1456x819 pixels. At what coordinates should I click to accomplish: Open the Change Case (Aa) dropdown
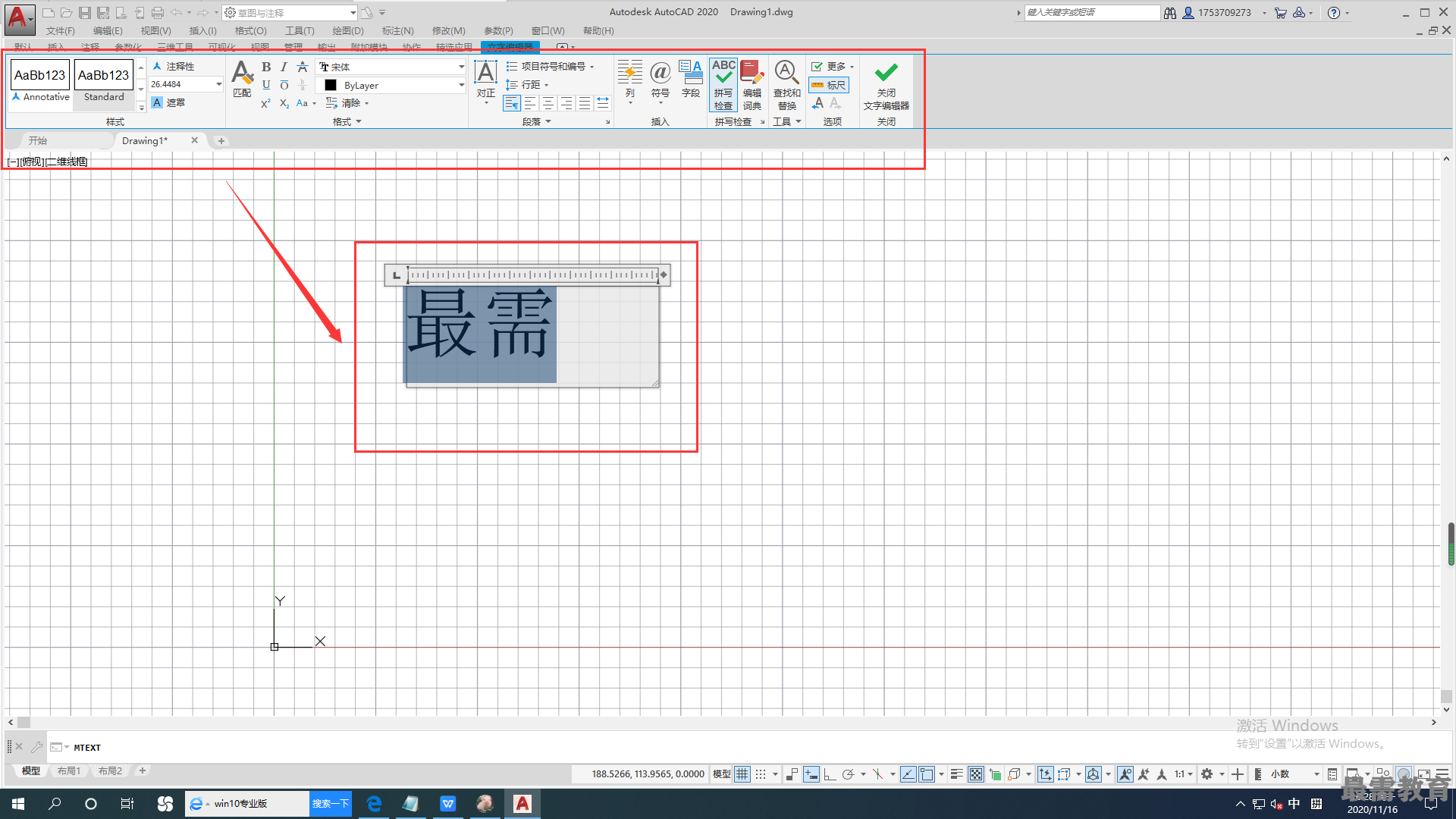[x=306, y=103]
